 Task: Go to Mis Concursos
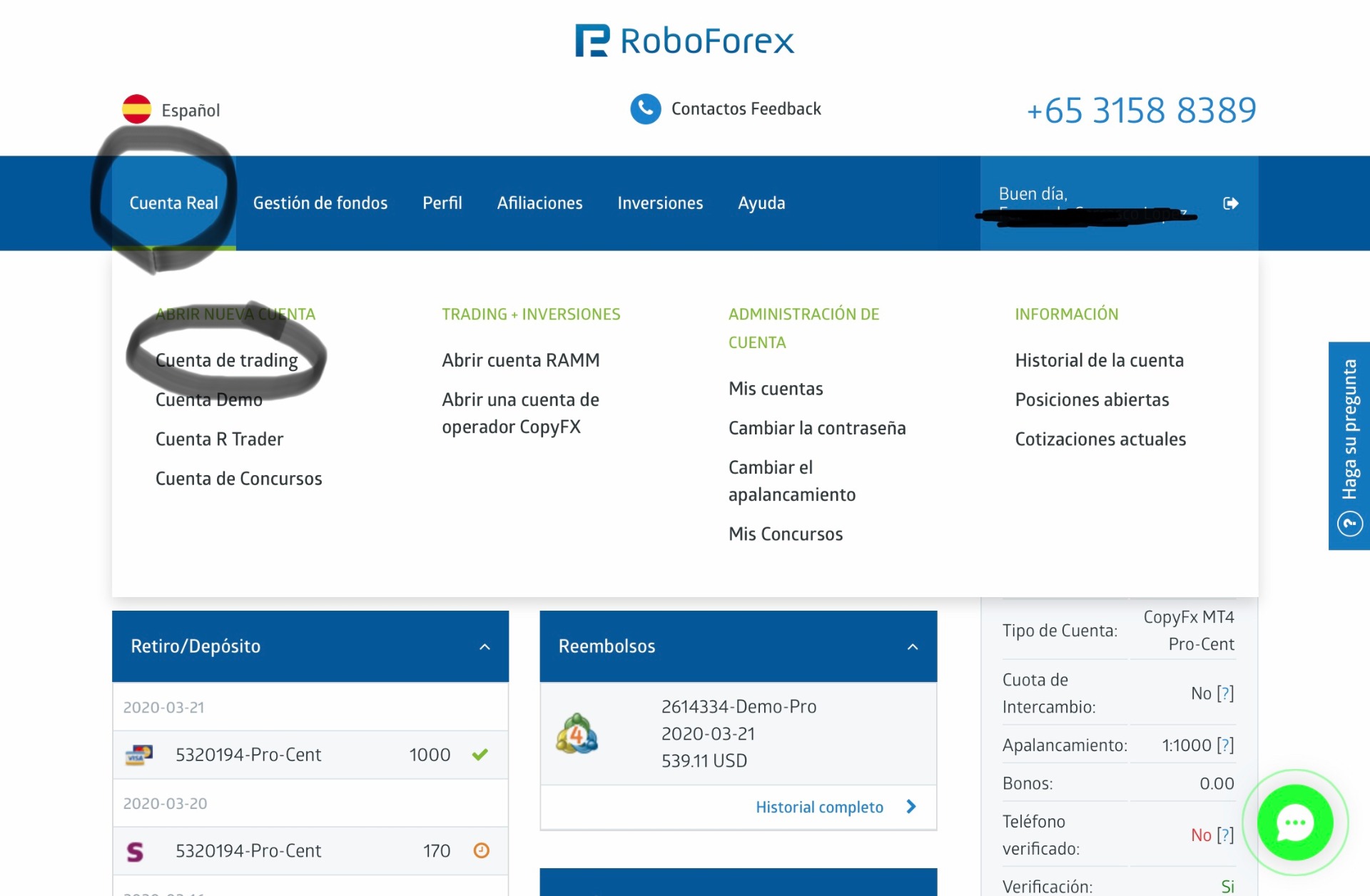786,534
